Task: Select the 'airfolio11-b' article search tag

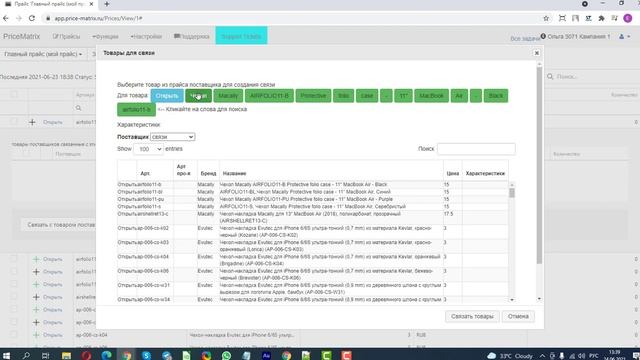Action: coord(136,110)
